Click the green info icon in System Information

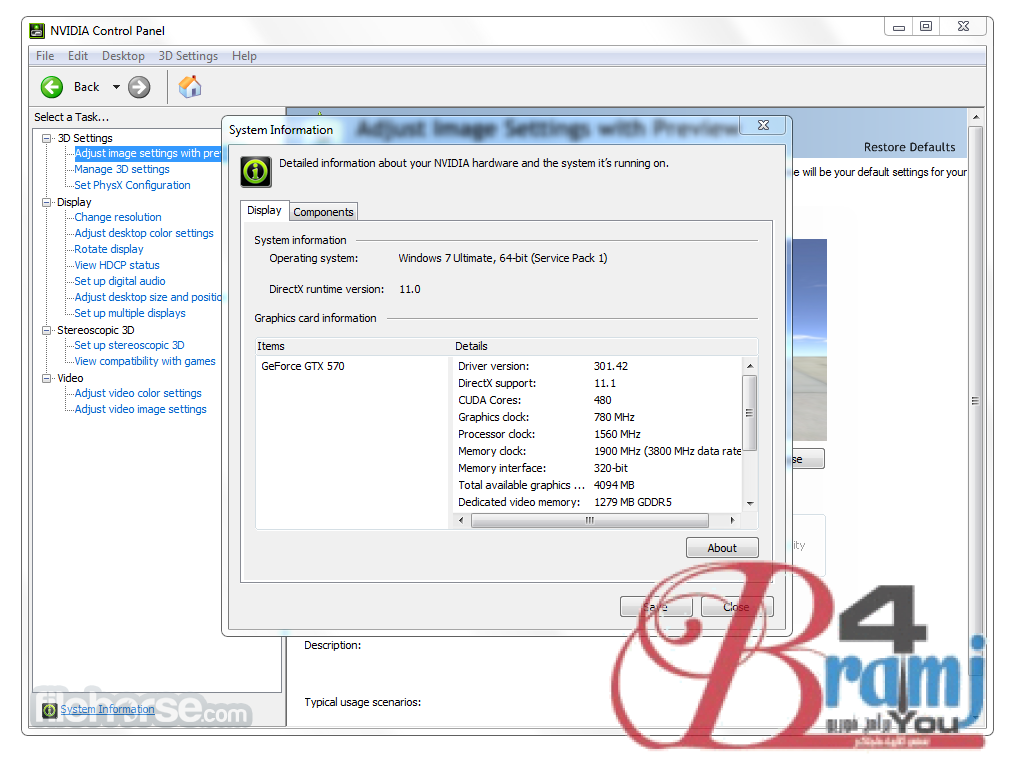pos(256,171)
